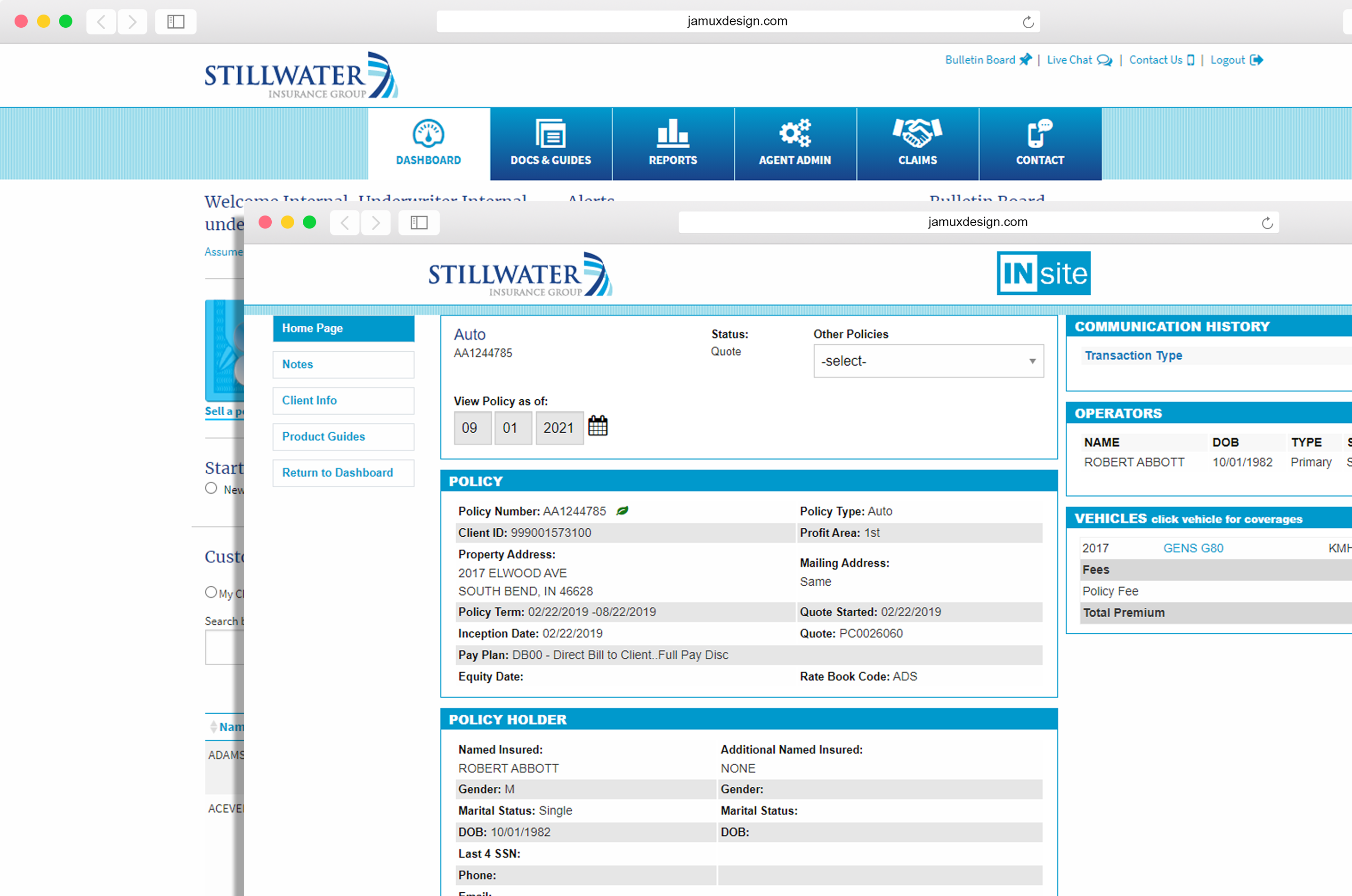
Task: Click the Total Premium row
Action: coord(1216,613)
